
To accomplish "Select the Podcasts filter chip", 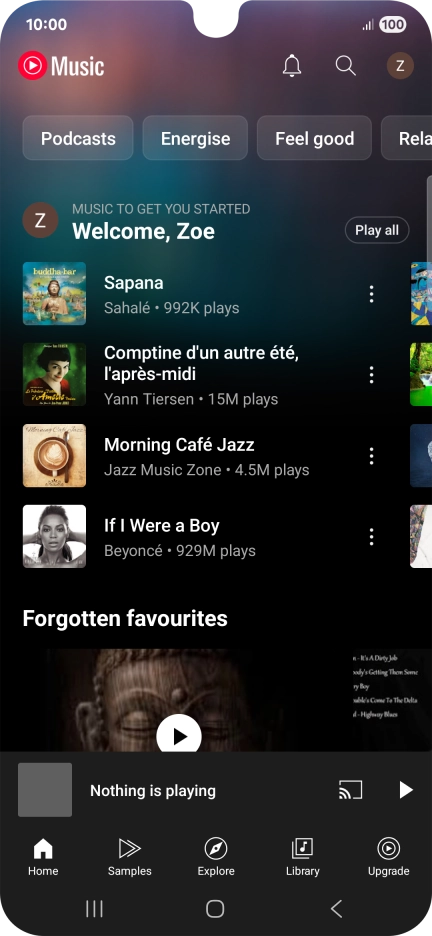I will coord(78,138).
